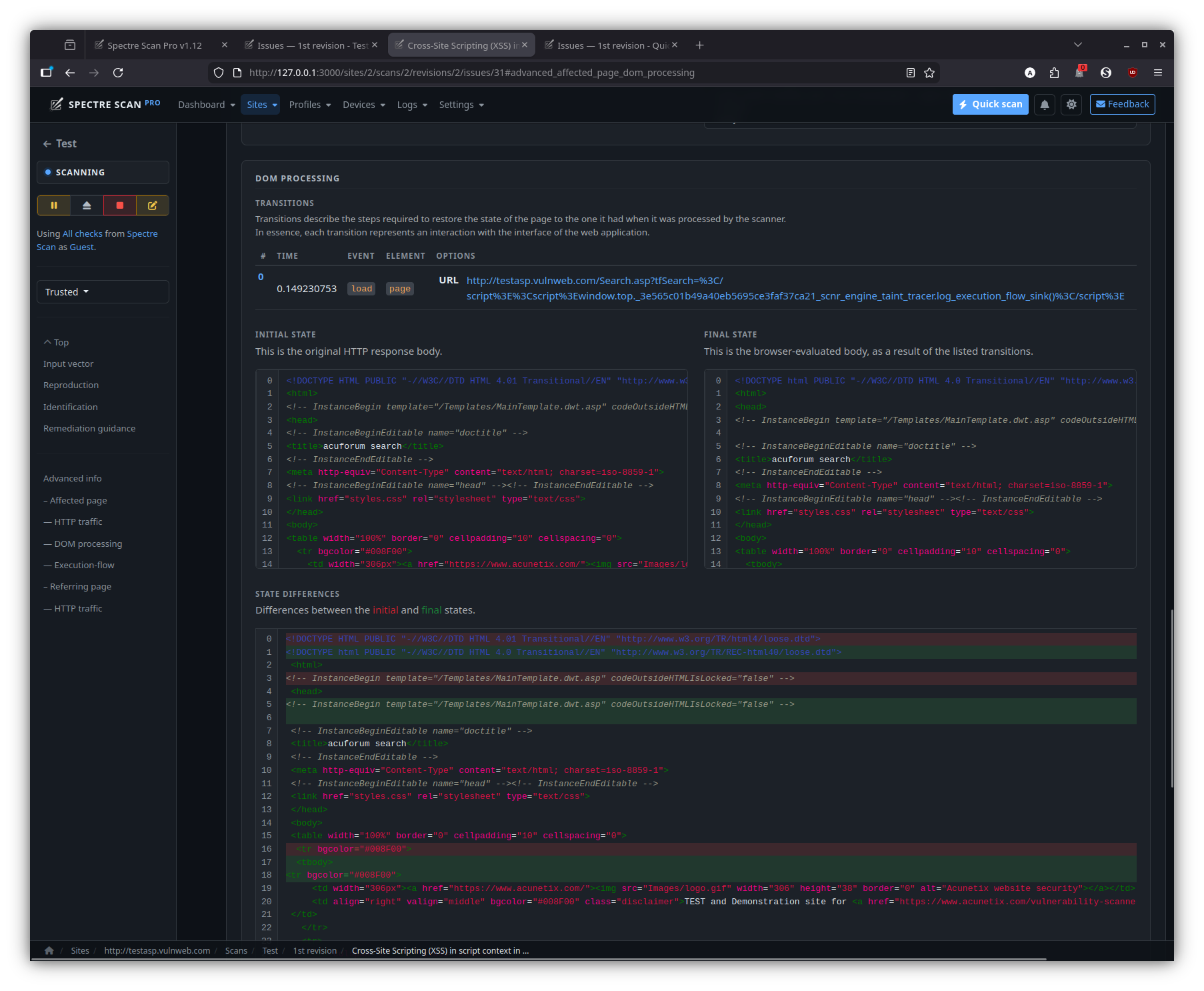1204x991 pixels.
Task: Jump to DOM processing section
Action: 83,544
